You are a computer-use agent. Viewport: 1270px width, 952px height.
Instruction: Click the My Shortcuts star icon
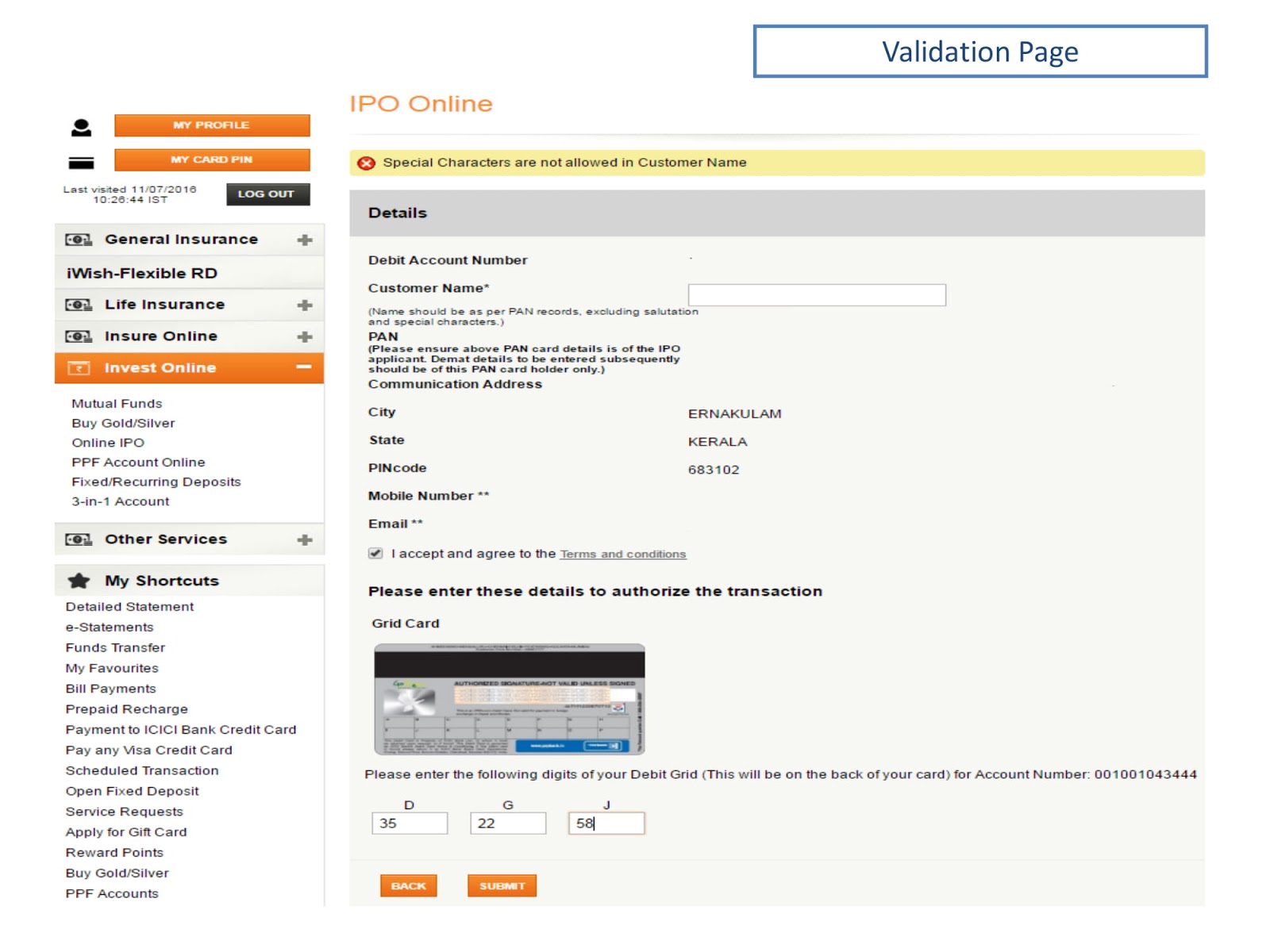point(79,581)
